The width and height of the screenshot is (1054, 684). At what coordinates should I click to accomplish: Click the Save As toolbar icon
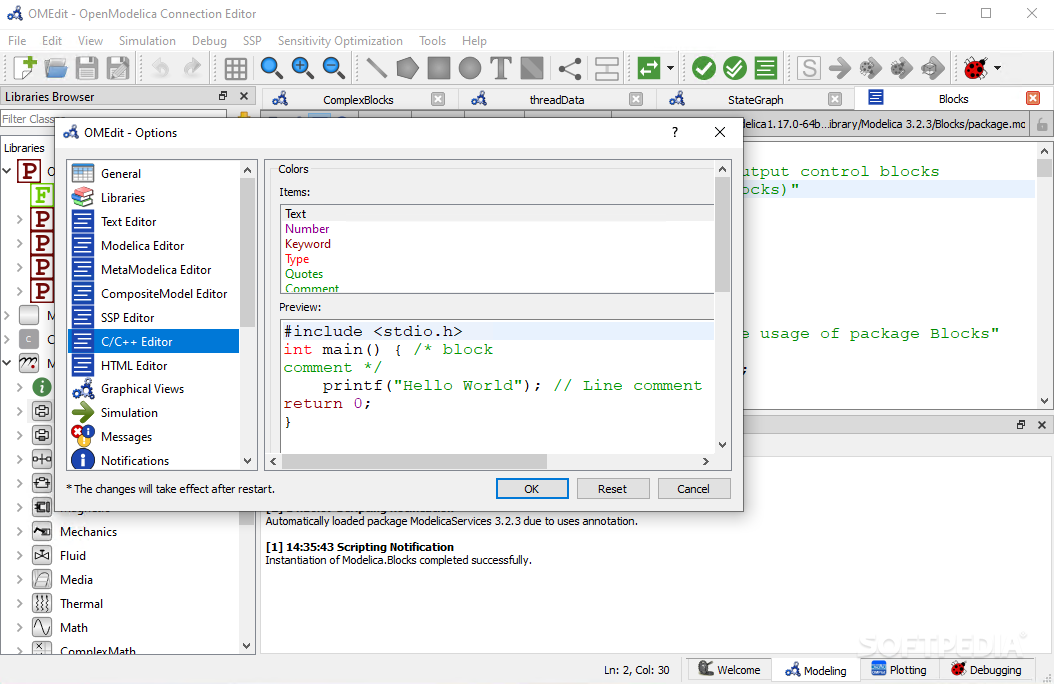[x=118, y=68]
